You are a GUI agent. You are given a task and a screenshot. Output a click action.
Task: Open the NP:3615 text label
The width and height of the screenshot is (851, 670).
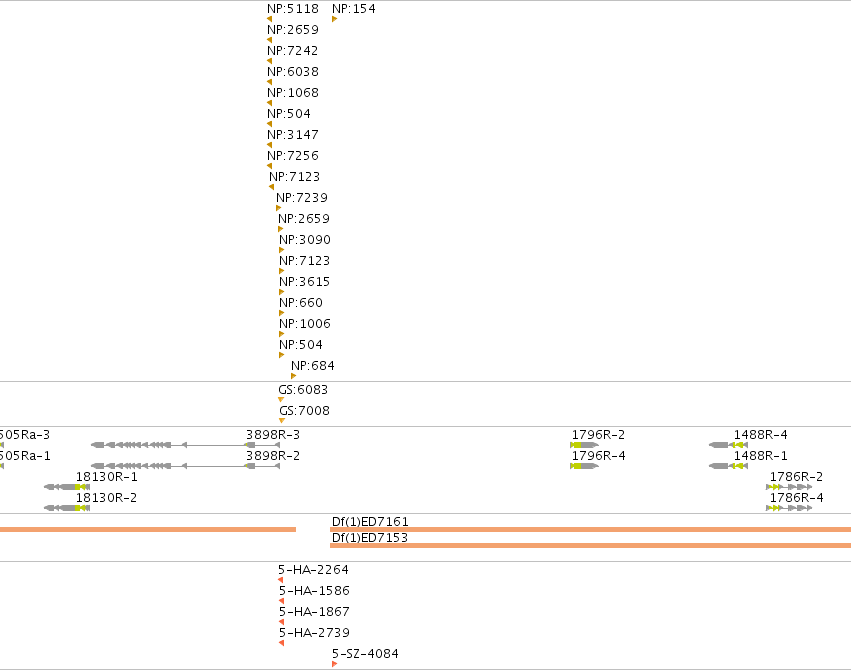click(x=305, y=282)
